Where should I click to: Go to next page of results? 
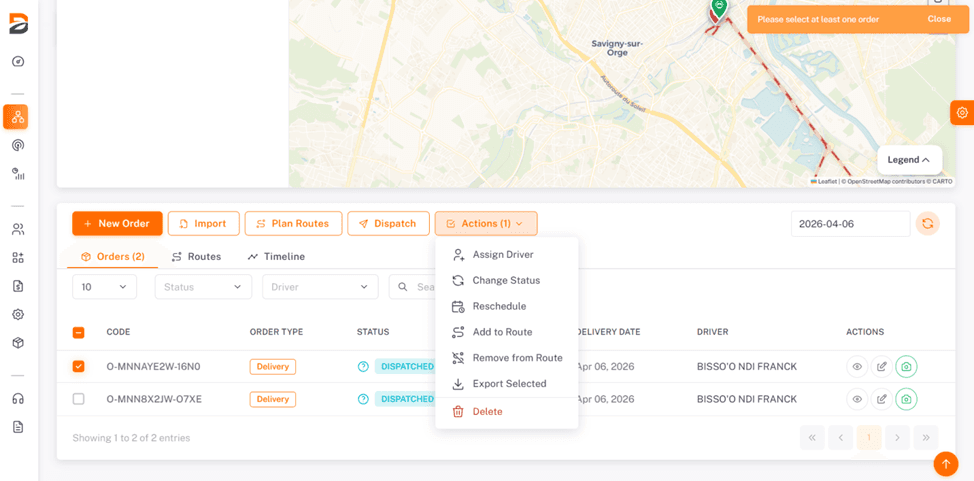(x=898, y=437)
